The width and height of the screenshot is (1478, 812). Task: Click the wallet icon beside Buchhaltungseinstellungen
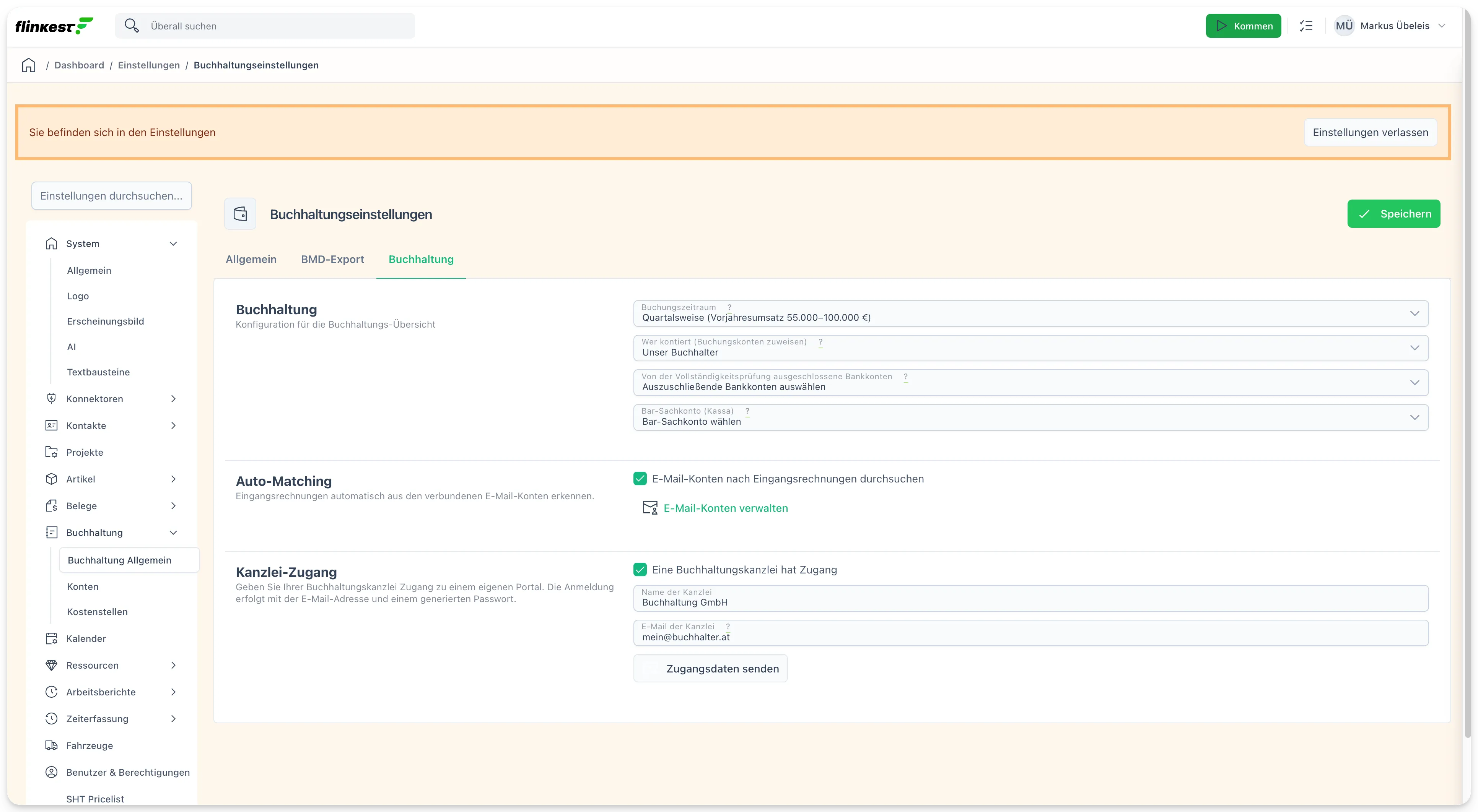pyautogui.click(x=240, y=214)
